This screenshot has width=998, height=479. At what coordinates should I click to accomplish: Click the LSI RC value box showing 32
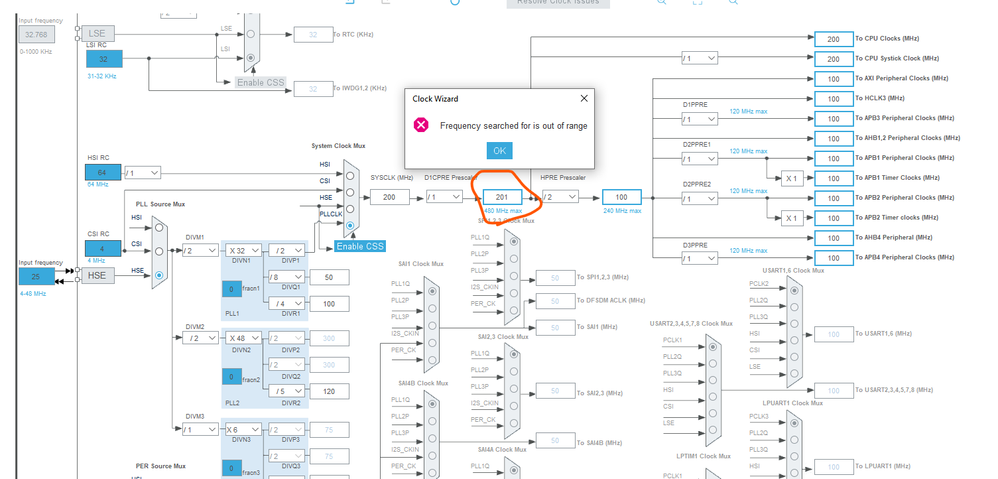pos(104,59)
